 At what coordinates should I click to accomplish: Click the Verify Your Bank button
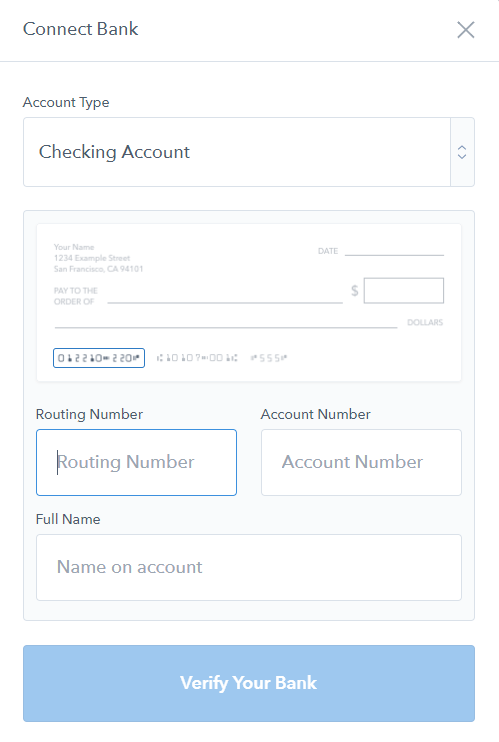249,683
